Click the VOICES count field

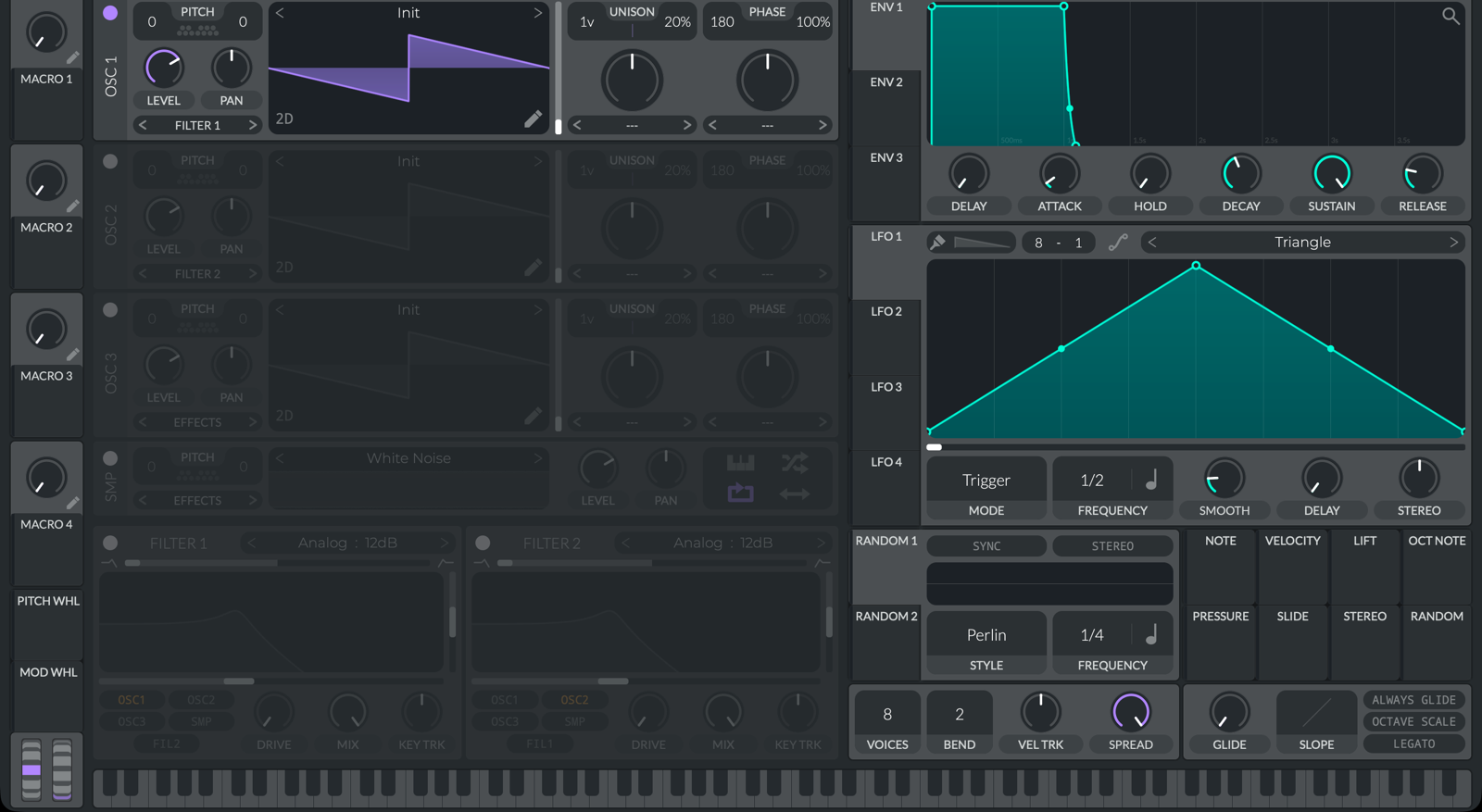(887, 714)
